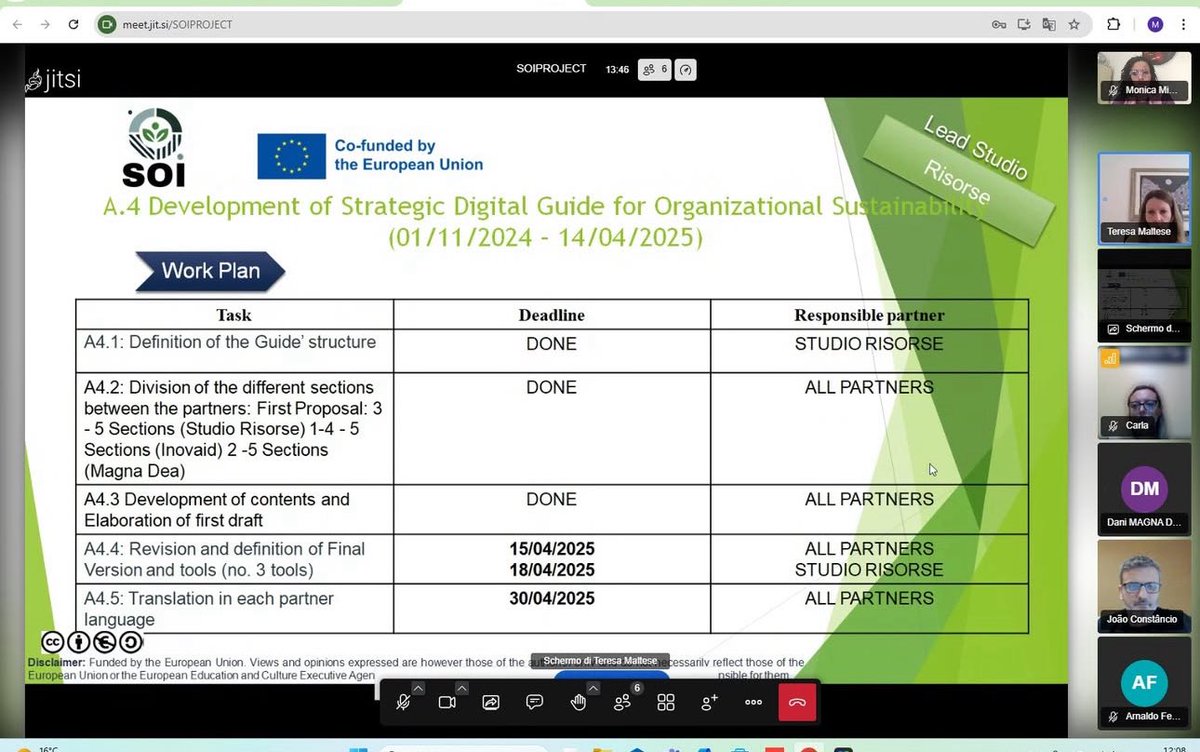
Task: Go forward in the browser
Action: (45, 24)
